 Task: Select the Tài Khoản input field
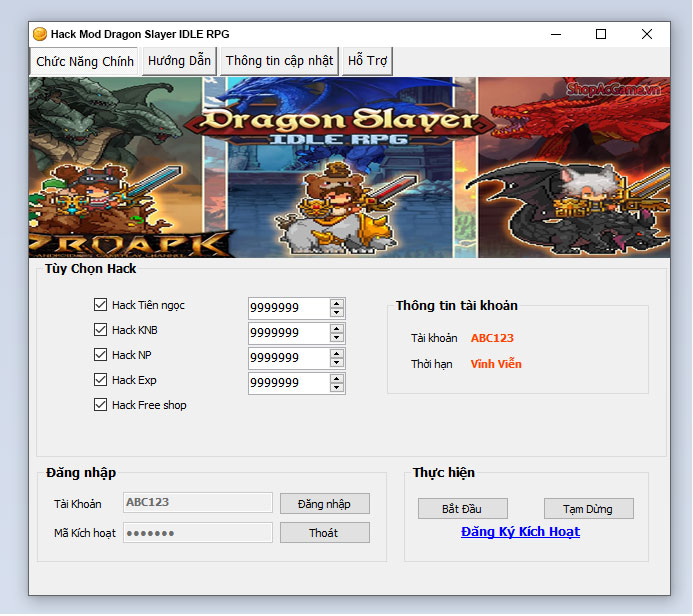(198, 503)
